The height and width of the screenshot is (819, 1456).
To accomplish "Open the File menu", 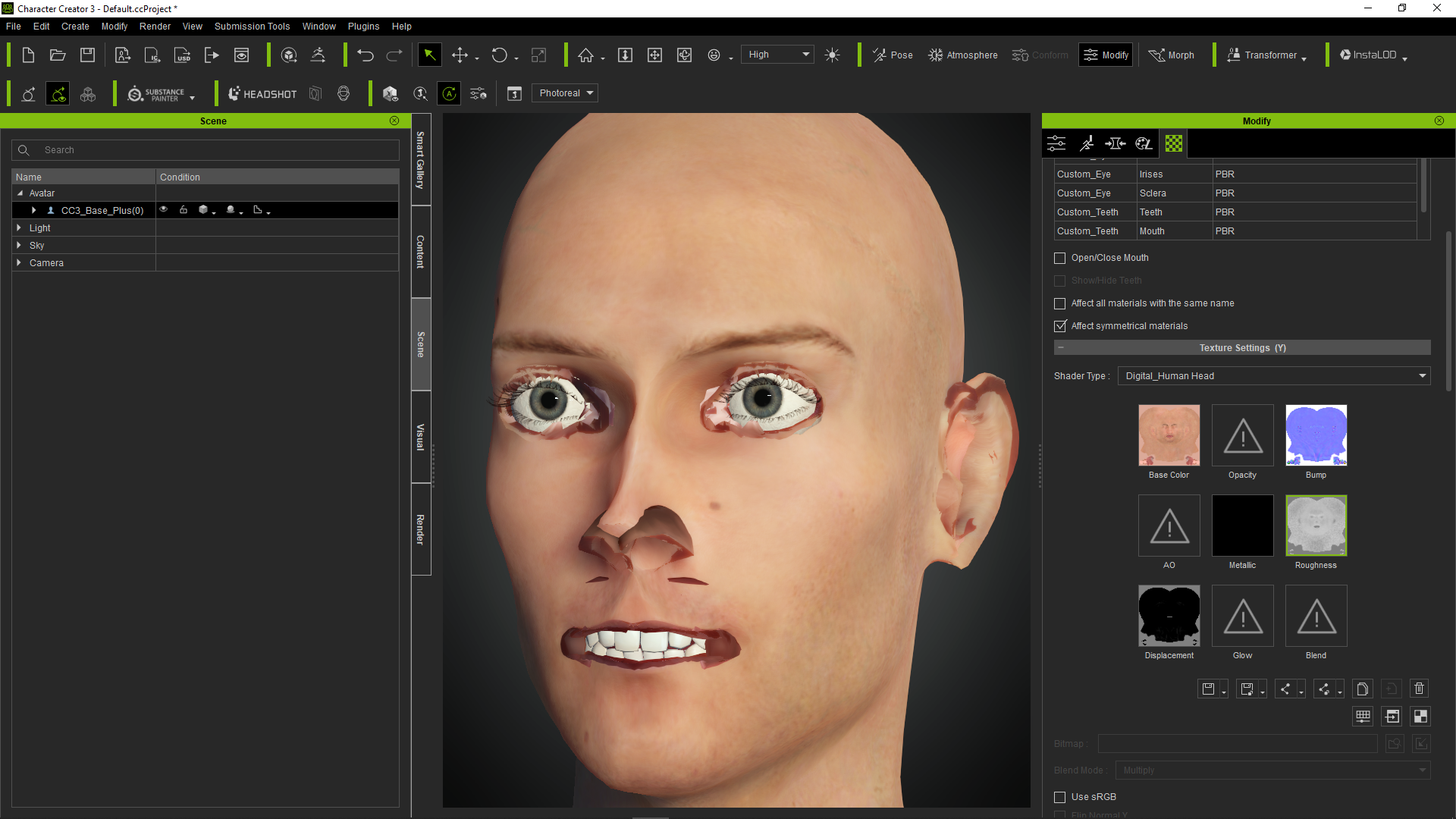I will click(x=14, y=26).
